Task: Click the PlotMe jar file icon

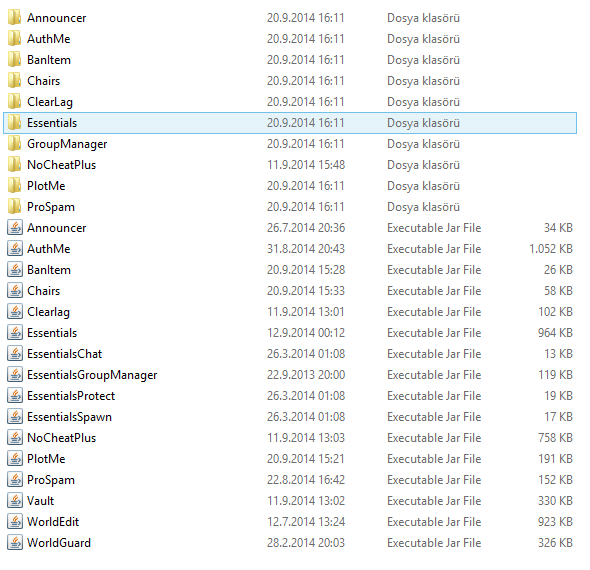Action: pyautogui.click(x=15, y=459)
